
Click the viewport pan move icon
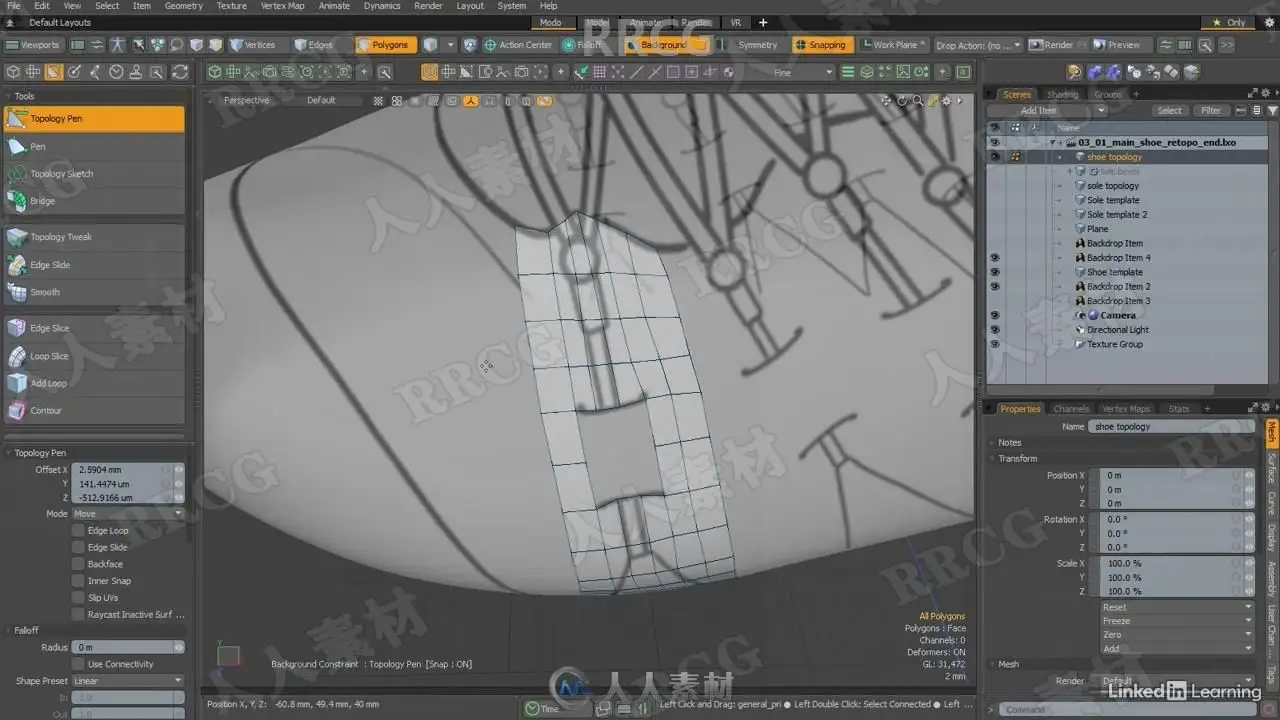[x=888, y=101]
